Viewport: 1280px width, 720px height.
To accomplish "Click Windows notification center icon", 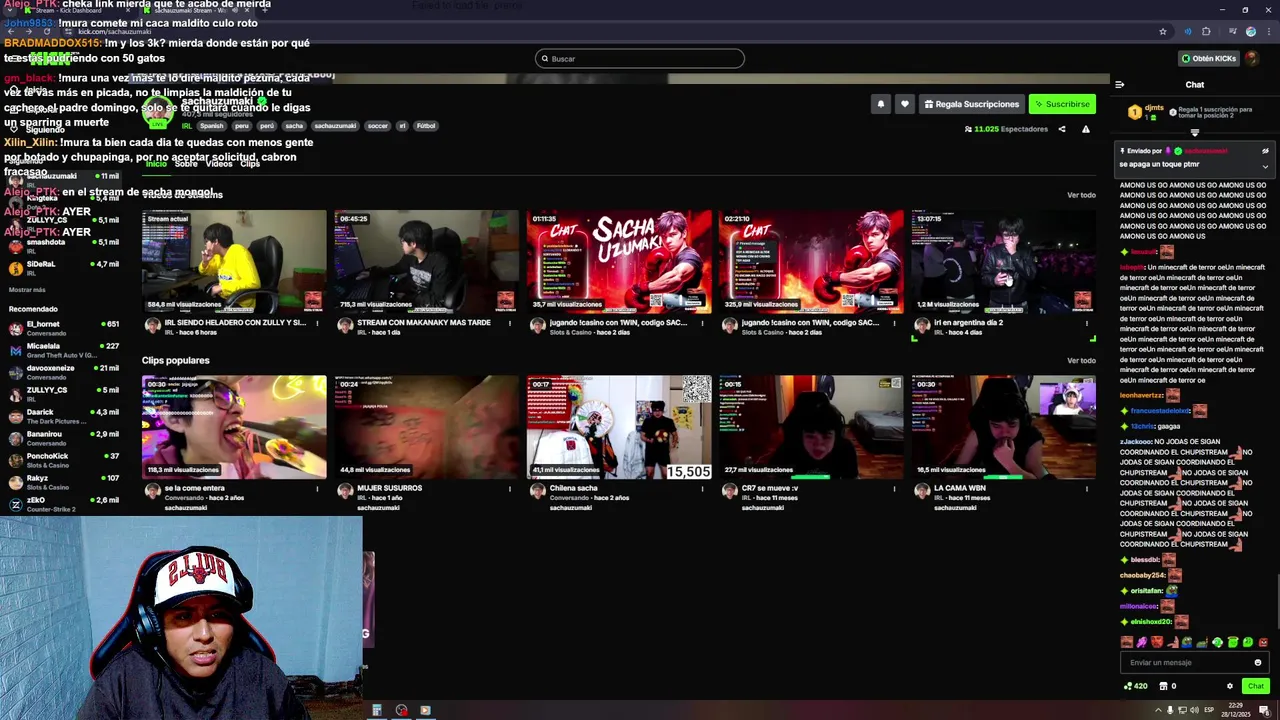I will 1264,710.
